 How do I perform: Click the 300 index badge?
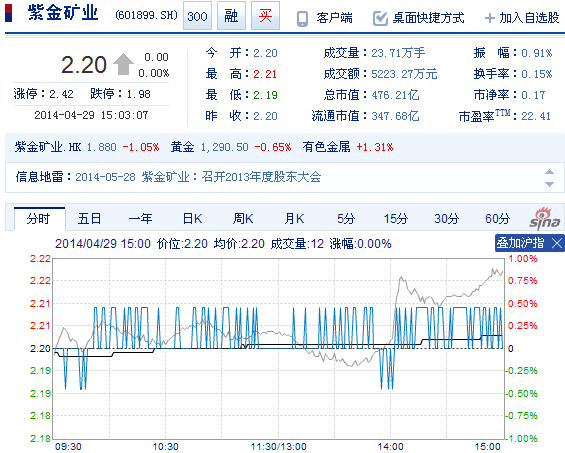click(x=197, y=16)
